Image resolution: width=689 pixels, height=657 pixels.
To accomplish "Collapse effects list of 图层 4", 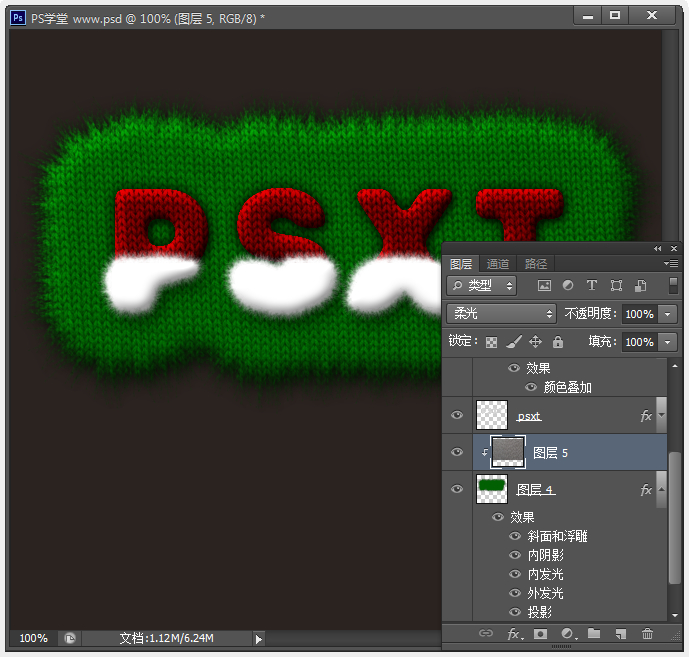I will point(661,489).
